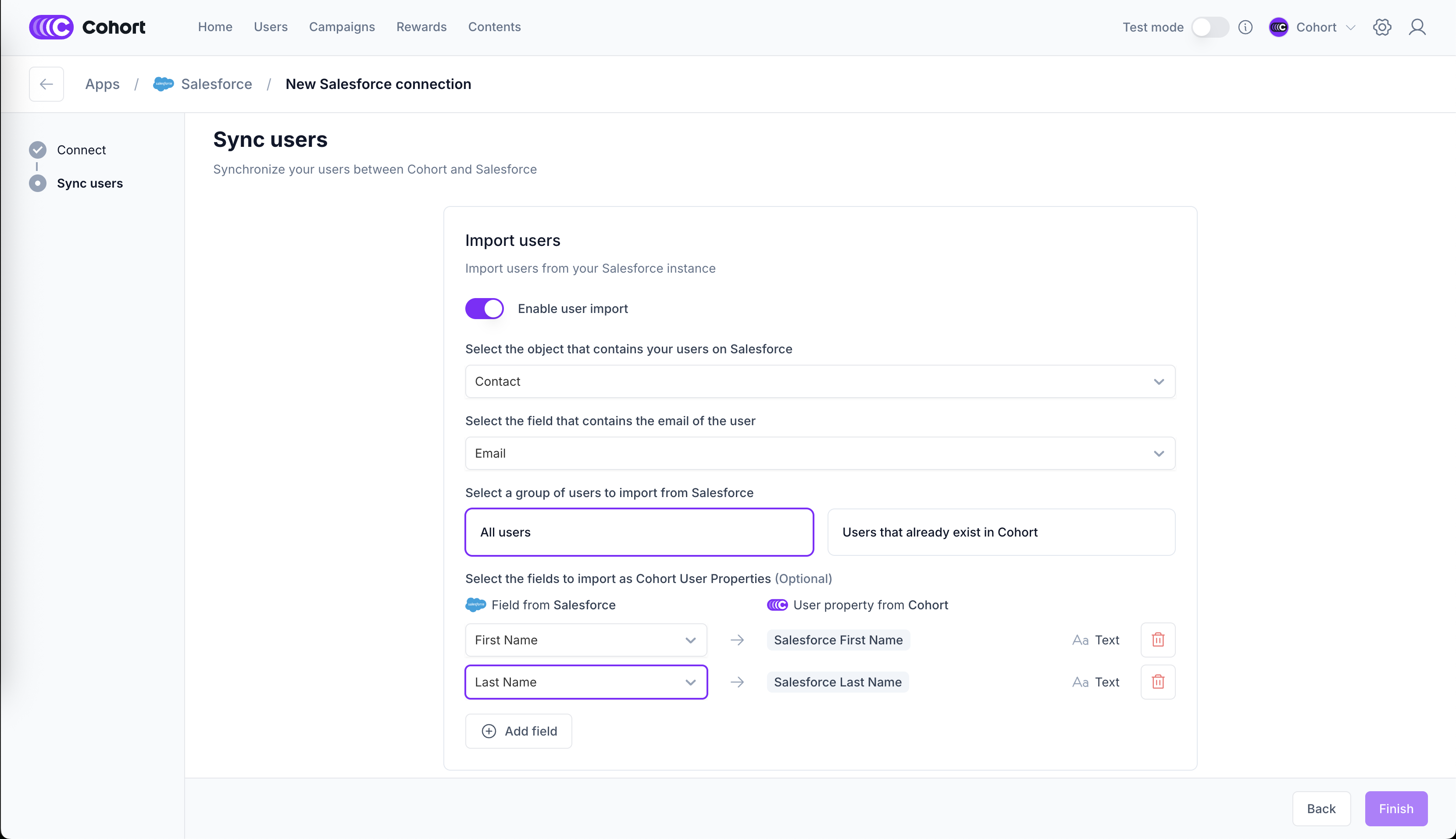The width and height of the screenshot is (1456, 839).
Task: Click Salesforce cloud icon in breadcrumb
Action: click(x=163, y=84)
